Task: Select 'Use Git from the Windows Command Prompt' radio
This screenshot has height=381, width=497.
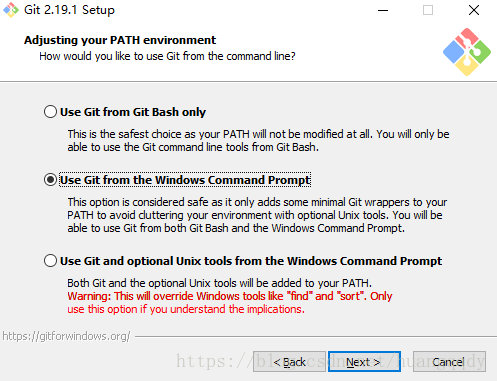Action: (50, 180)
